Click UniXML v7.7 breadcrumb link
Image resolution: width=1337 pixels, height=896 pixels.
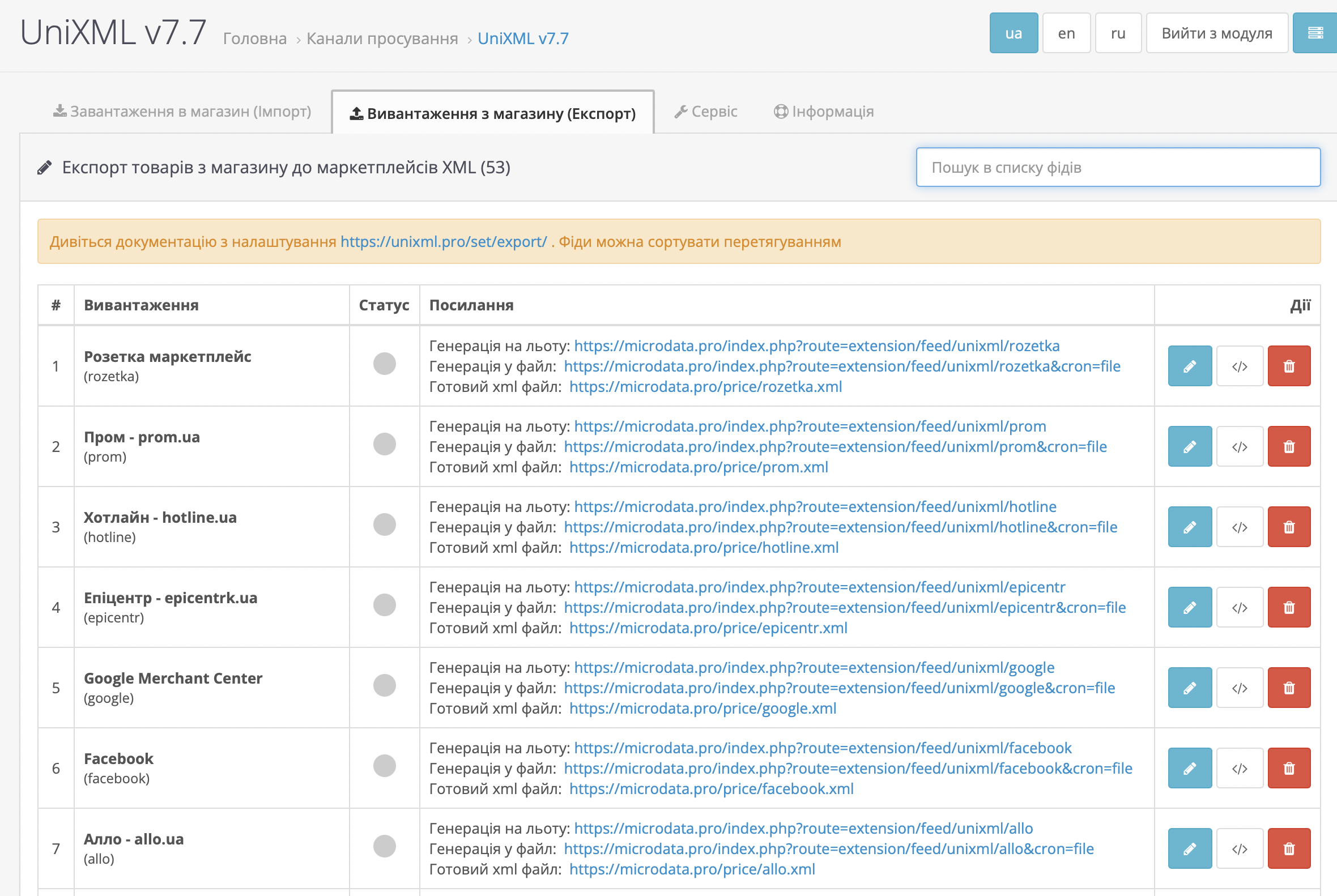point(523,39)
